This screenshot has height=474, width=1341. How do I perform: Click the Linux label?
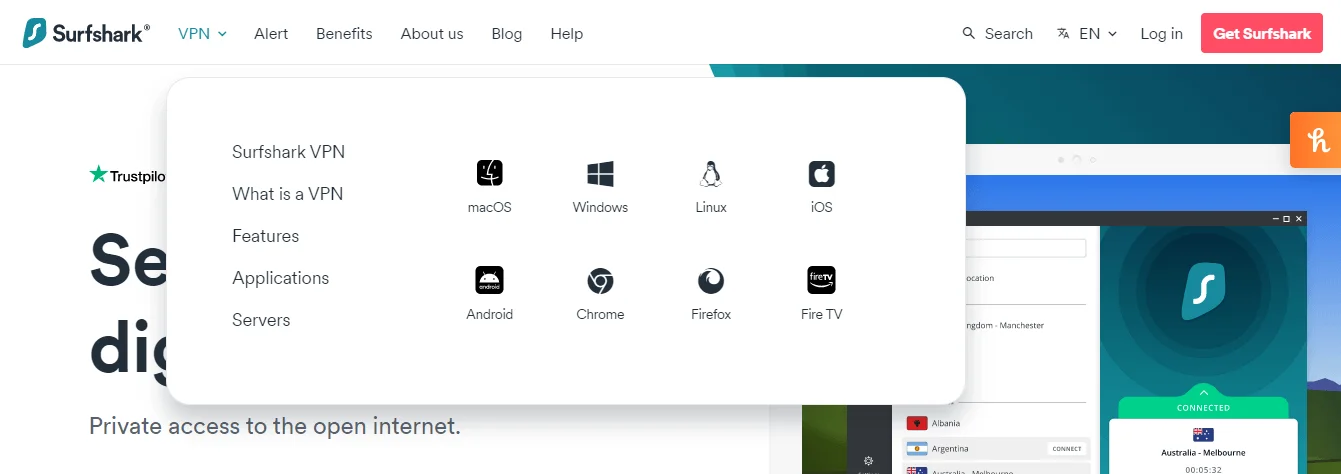(x=711, y=208)
